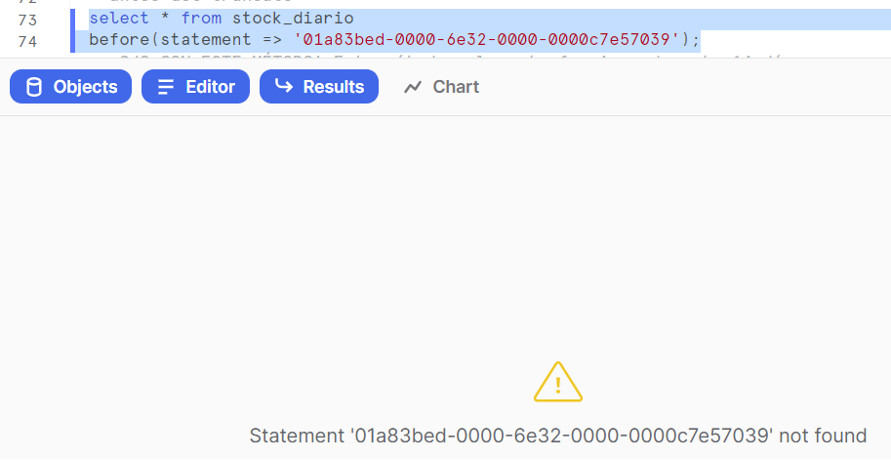The height and width of the screenshot is (460, 891).
Task: Click the 'statement' parameter name on line 74
Action: coord(206,40)
